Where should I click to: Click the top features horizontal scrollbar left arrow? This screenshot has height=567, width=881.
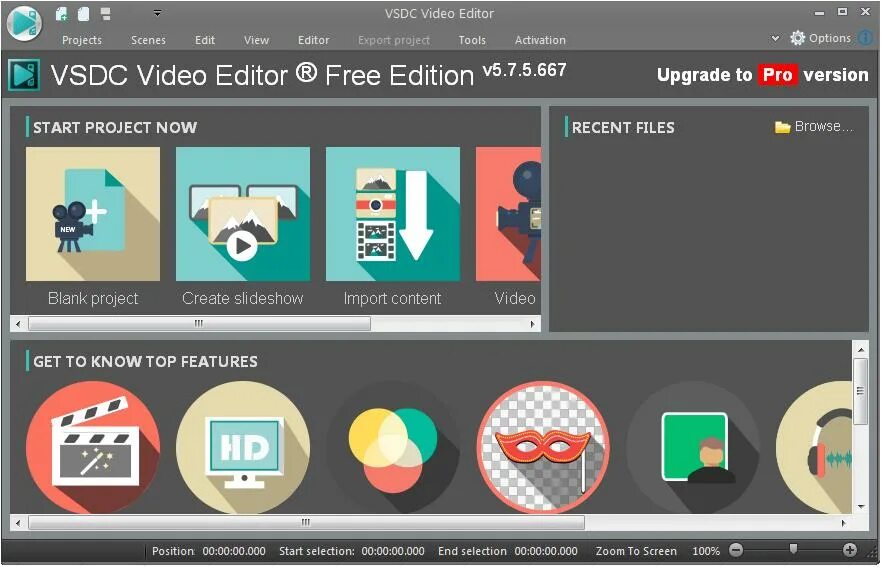[19, 523]
